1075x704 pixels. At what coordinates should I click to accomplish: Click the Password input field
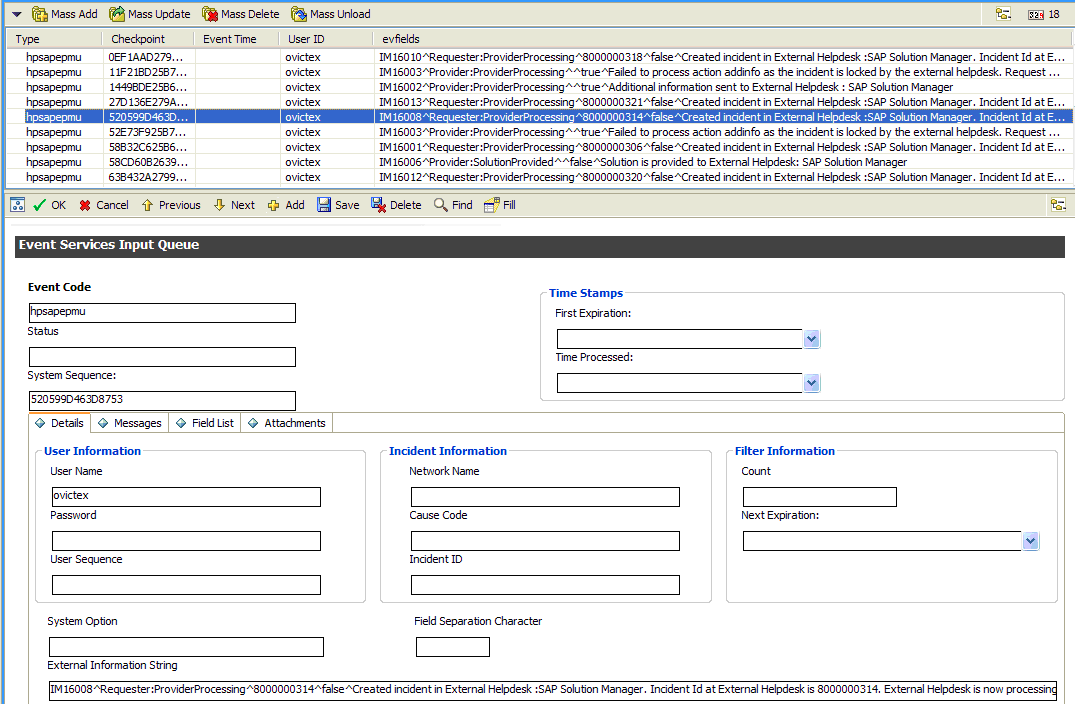186,541
